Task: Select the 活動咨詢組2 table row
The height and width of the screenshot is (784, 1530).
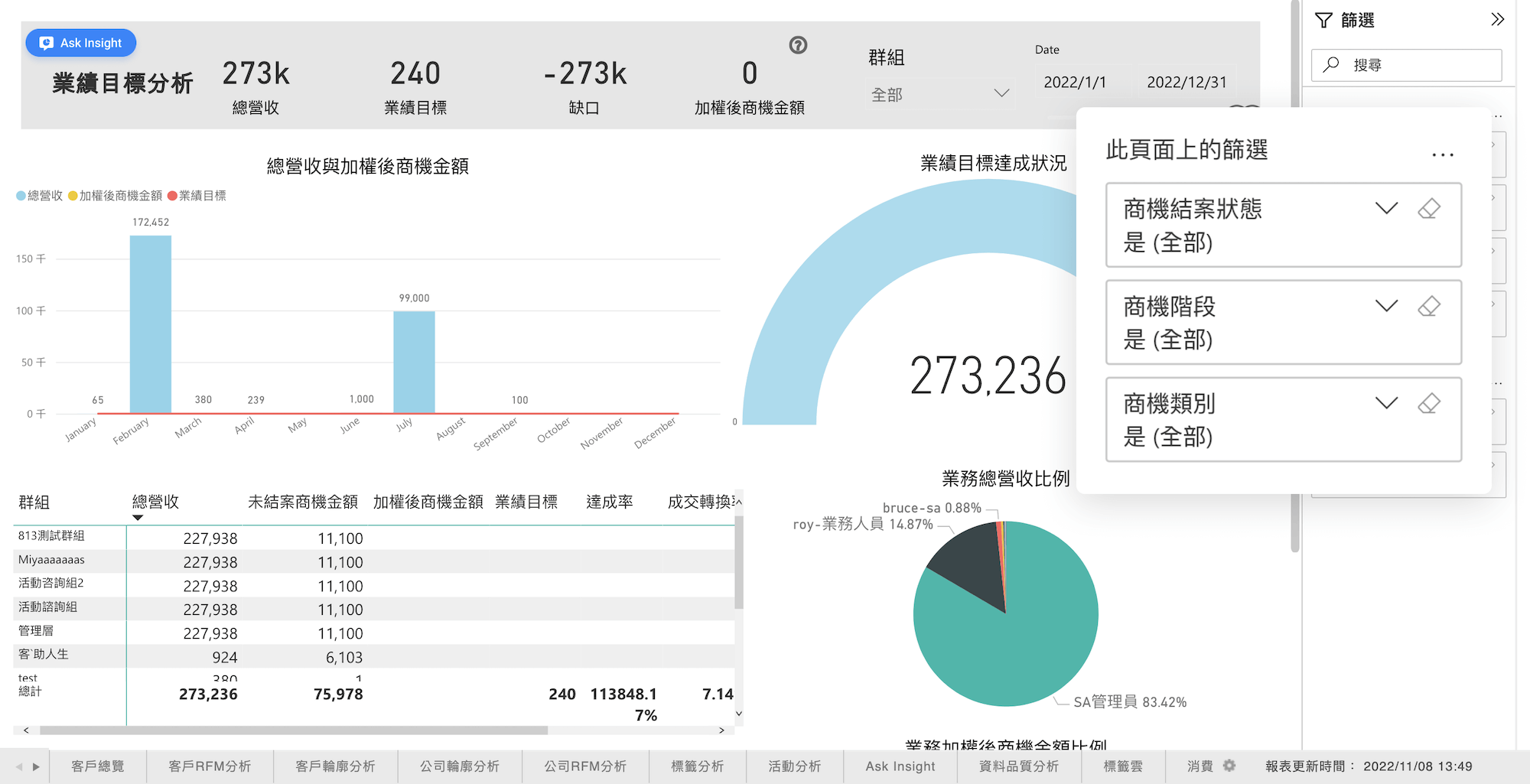Action: [x=374, y=585]
